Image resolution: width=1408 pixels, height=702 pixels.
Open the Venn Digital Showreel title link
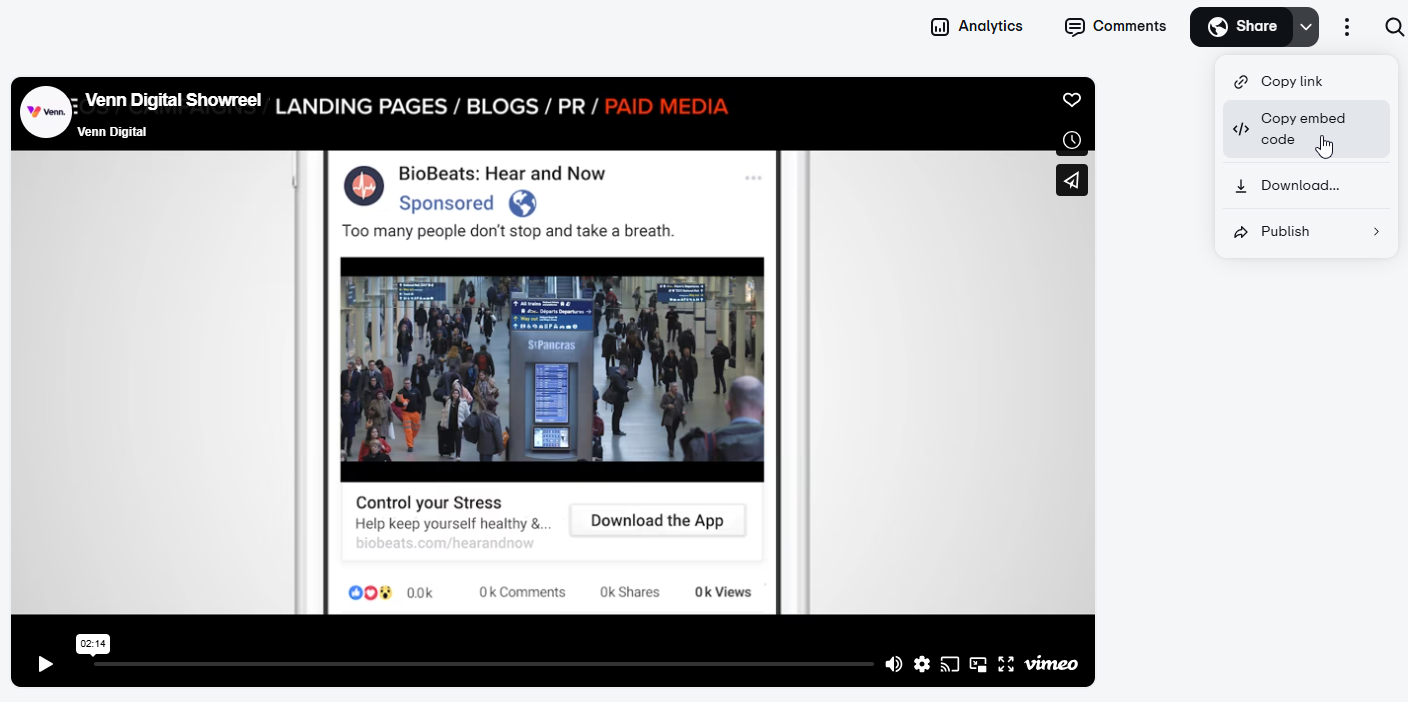pos(173,100)
